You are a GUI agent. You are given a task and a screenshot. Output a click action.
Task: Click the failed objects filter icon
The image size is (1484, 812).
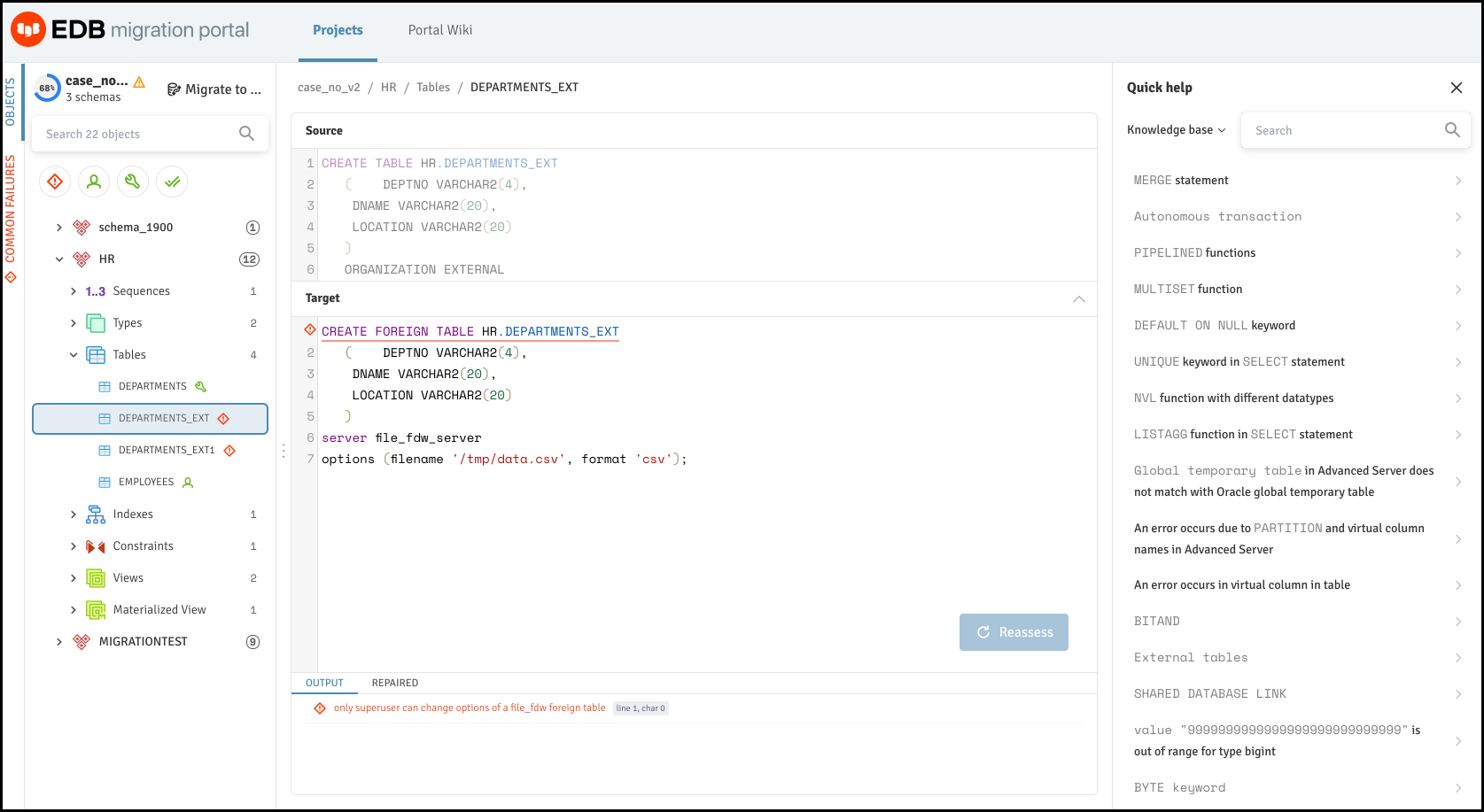click(55, 182)
